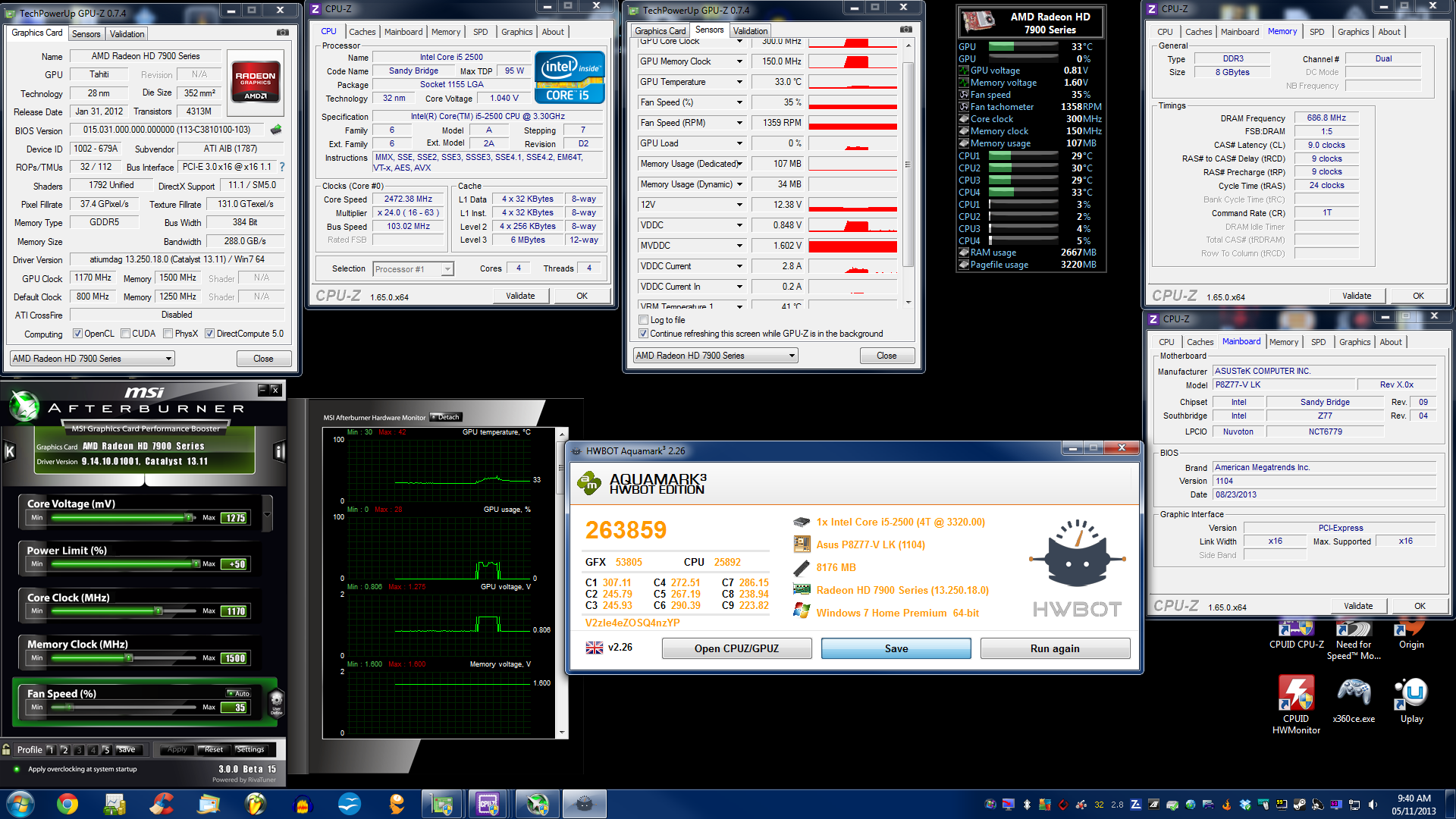
Task: Open Afterburner Kombustor K button
Action: (10, 452)
